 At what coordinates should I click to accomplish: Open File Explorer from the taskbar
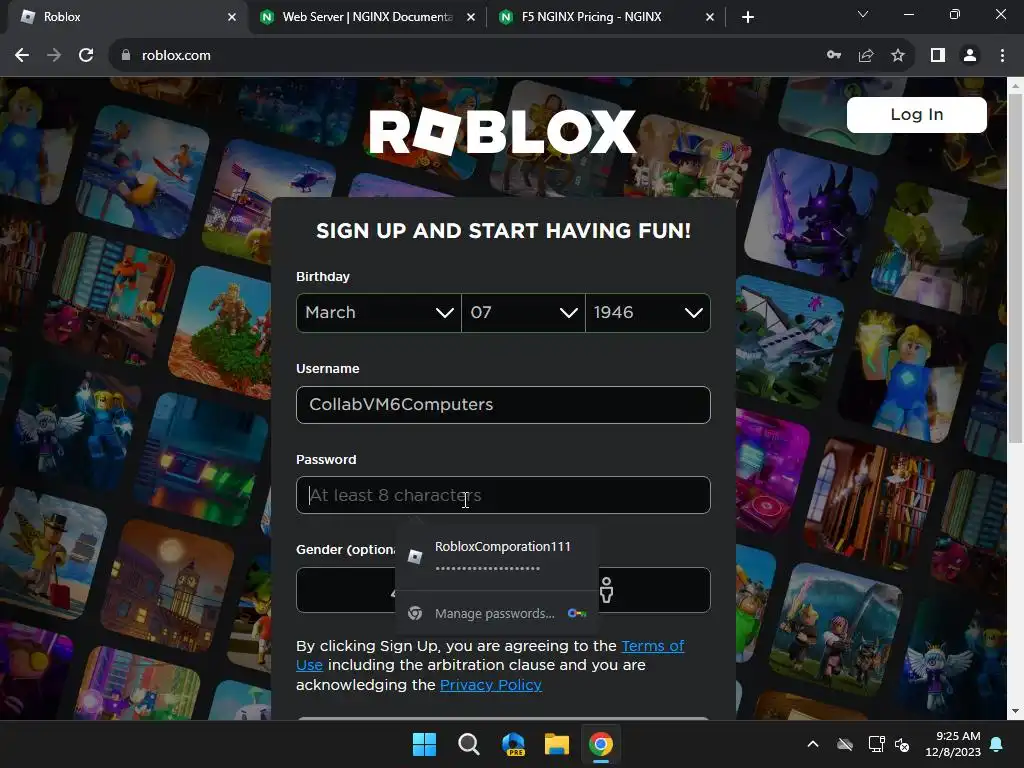coord(557,744)
